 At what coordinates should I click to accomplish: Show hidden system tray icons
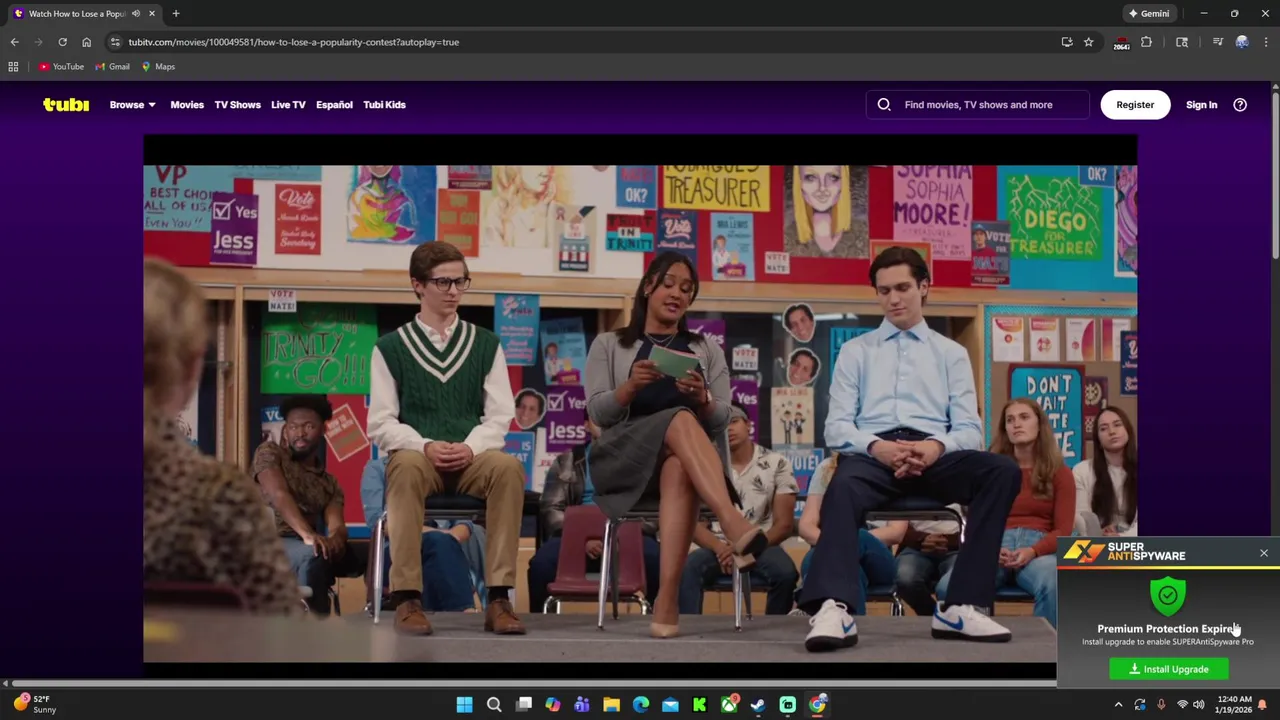(x=1118, y=705)
